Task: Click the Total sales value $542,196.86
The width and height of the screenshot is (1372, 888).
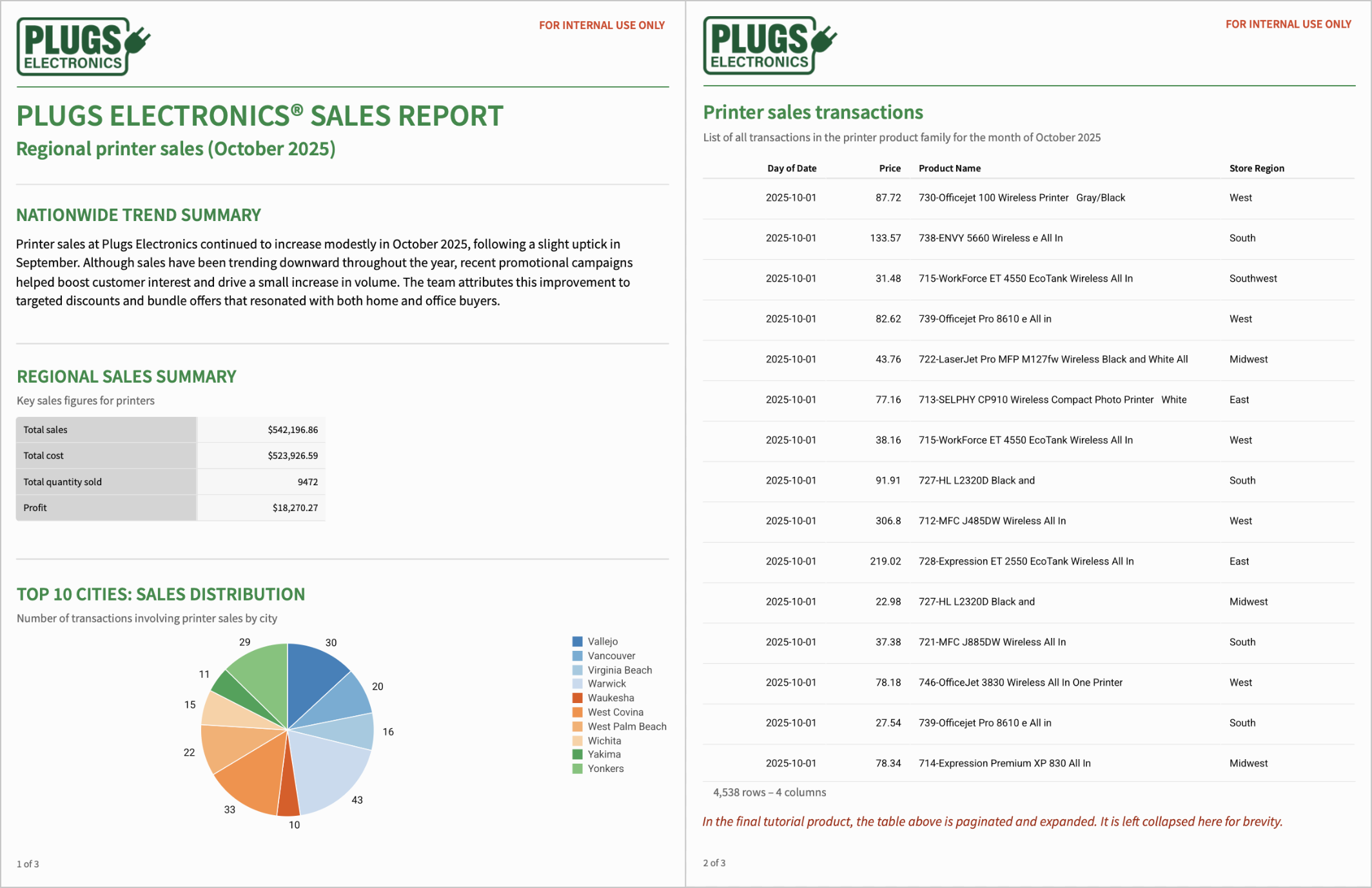Action: tap(292, 430)
